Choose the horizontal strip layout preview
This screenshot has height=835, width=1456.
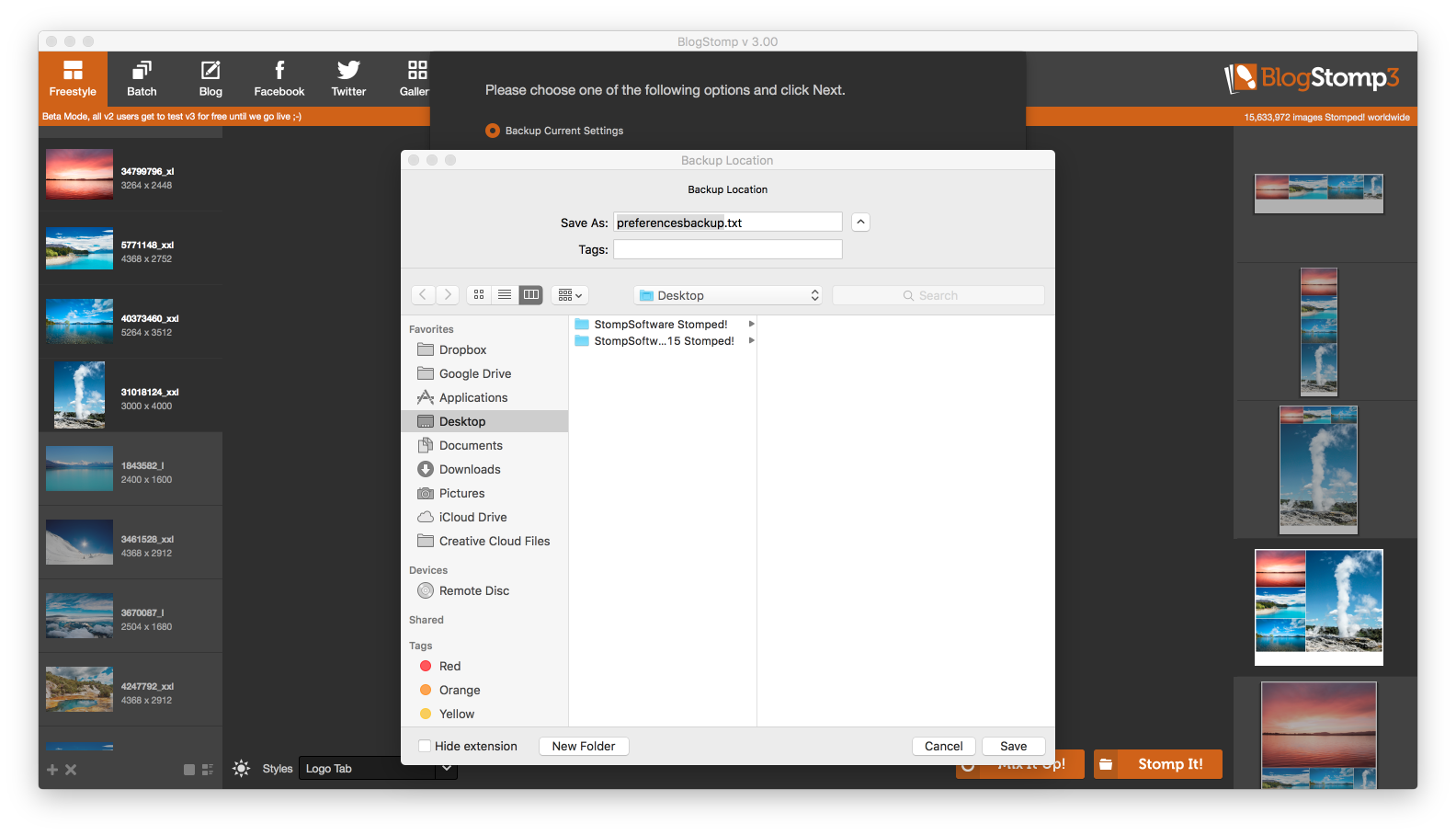click(x=1319, y=193)
